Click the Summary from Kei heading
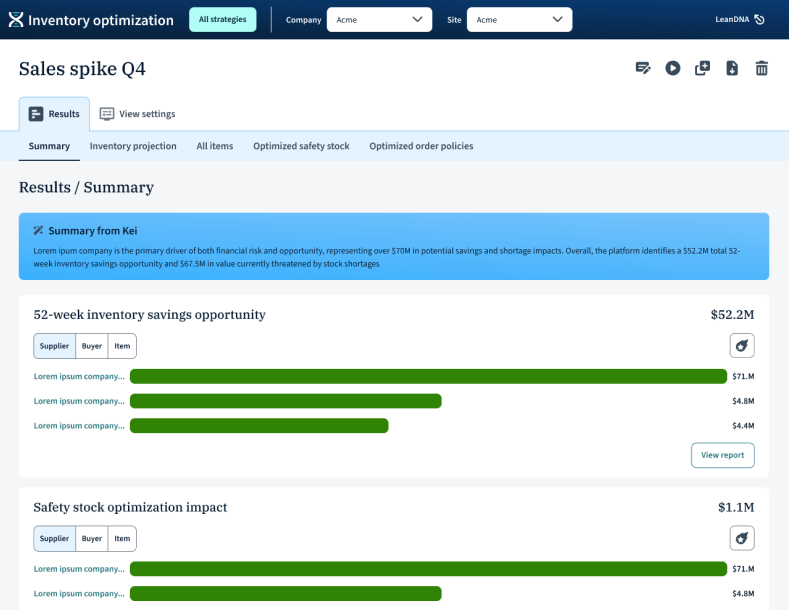Image resolution: width=789 pixels, height=610 pixels. [x=93, y=231]
